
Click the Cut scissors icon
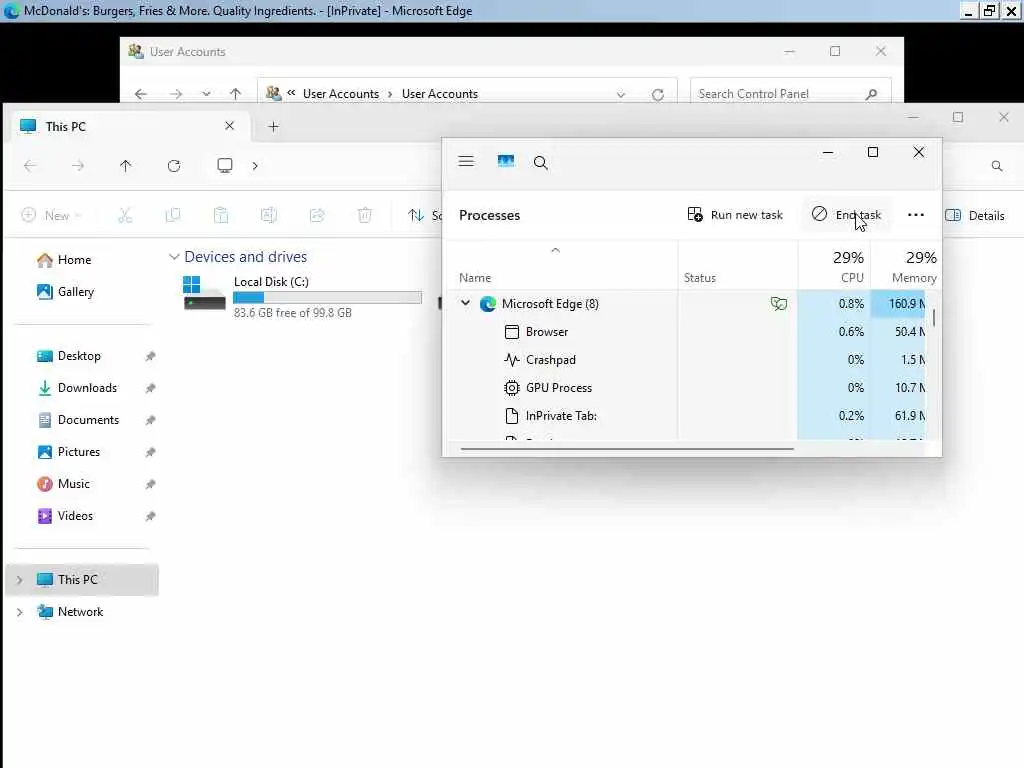coord(125,215)
